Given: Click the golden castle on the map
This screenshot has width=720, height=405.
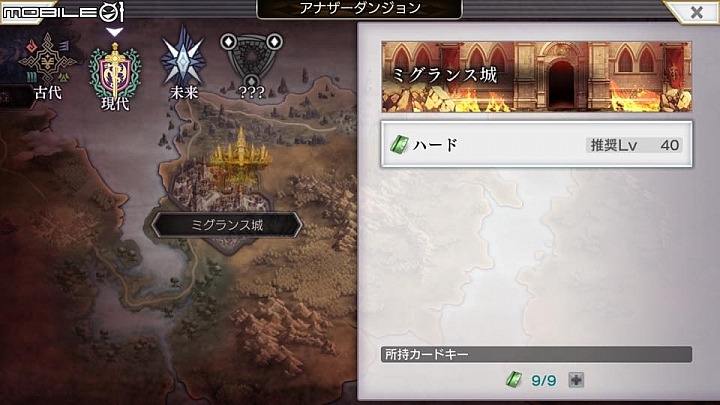Looking at the screenshot, I should click(x=240, y=152).
